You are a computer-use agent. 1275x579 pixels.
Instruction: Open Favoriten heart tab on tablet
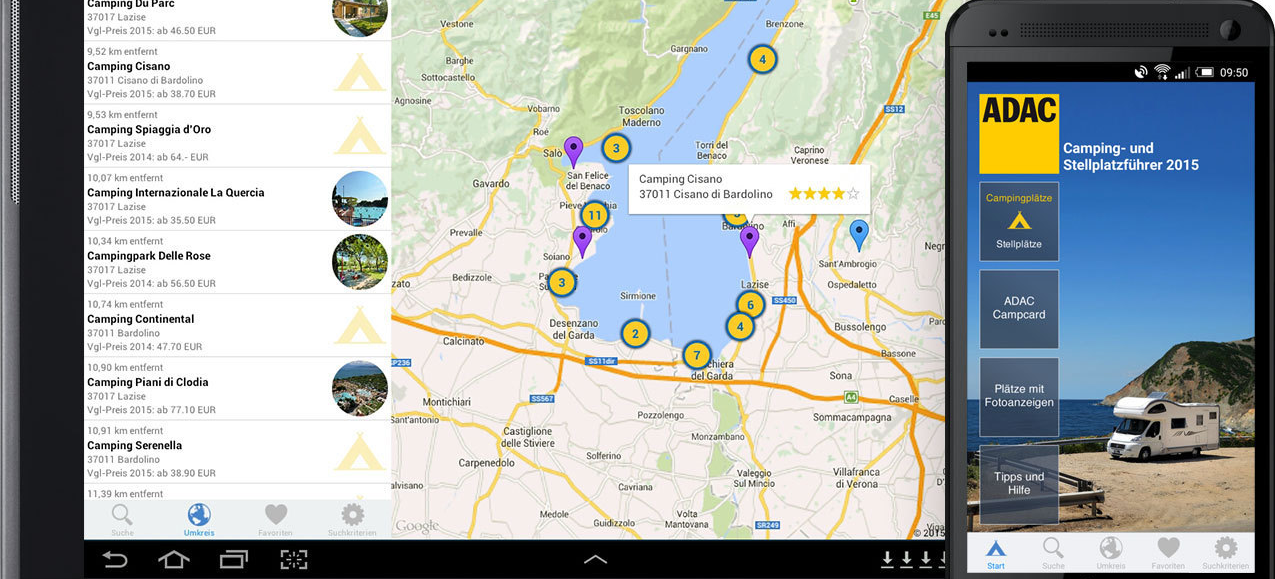[x=275, y=520]
